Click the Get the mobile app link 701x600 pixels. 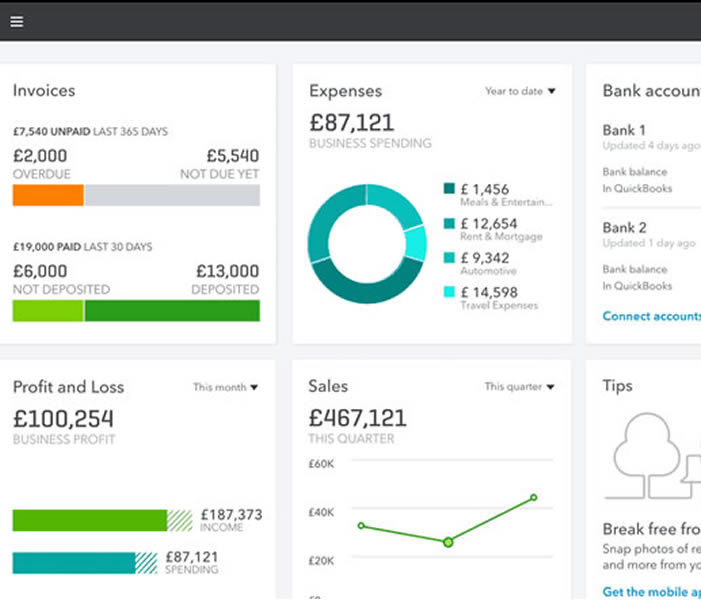click(651, 592)
